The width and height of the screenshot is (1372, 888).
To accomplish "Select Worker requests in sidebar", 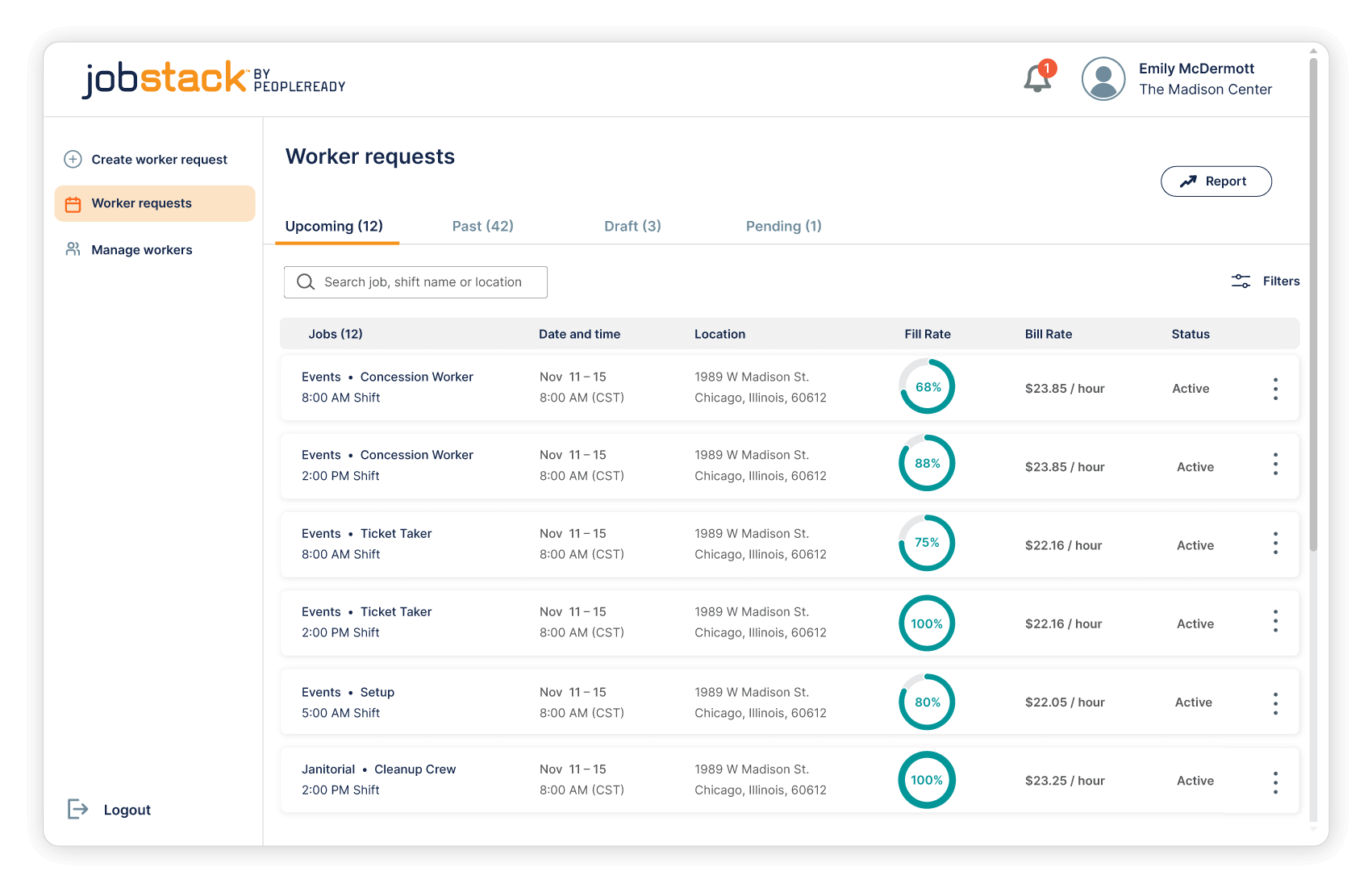I will (x=155, y=203).
